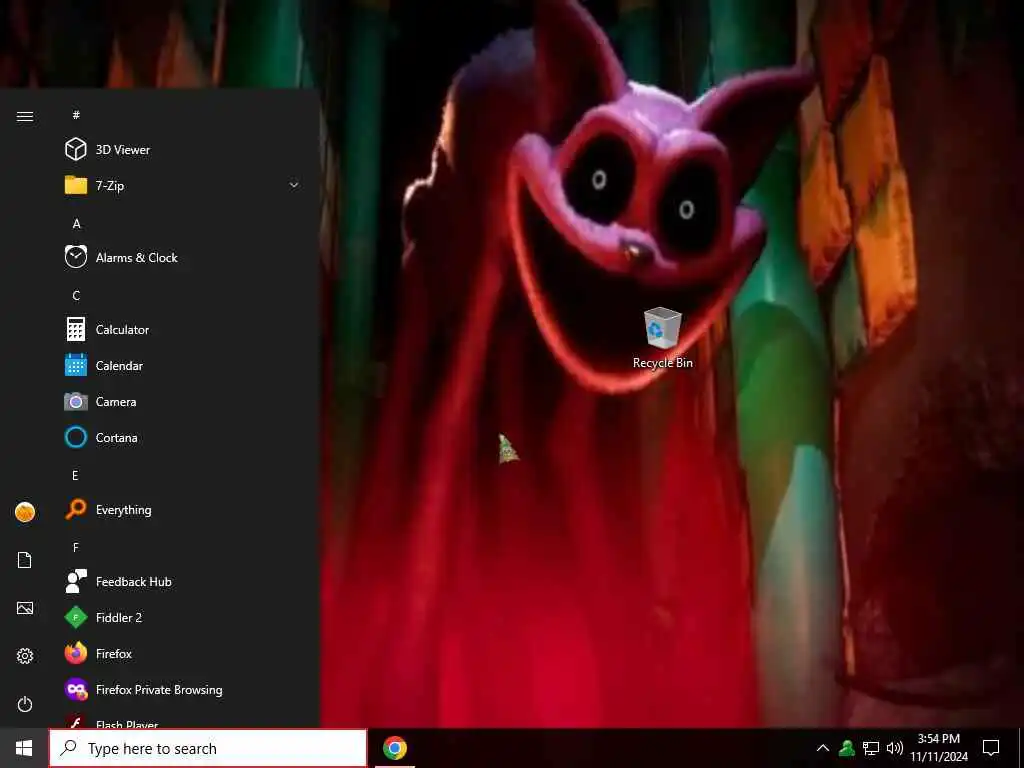Launch Alarms & Clock app
Image resolution: width=1024 pixels, height=768 pixels.
coord(184,257)
